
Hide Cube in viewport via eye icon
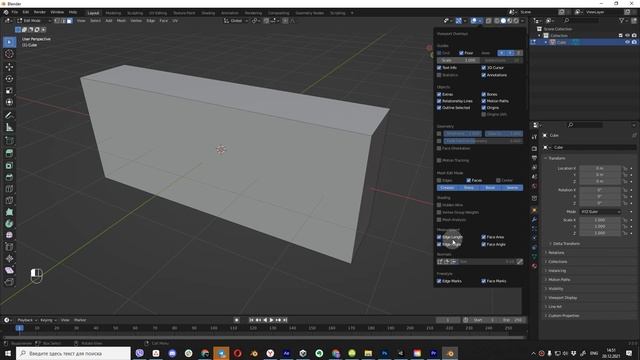pos(627,42)
